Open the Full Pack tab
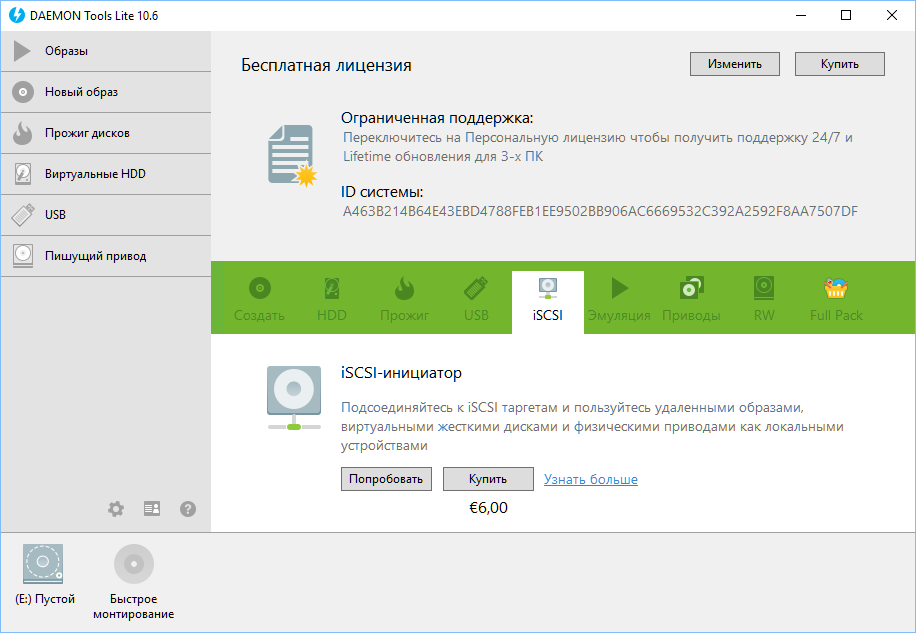The height and width of the screenshot is (633, 916). 836,300
